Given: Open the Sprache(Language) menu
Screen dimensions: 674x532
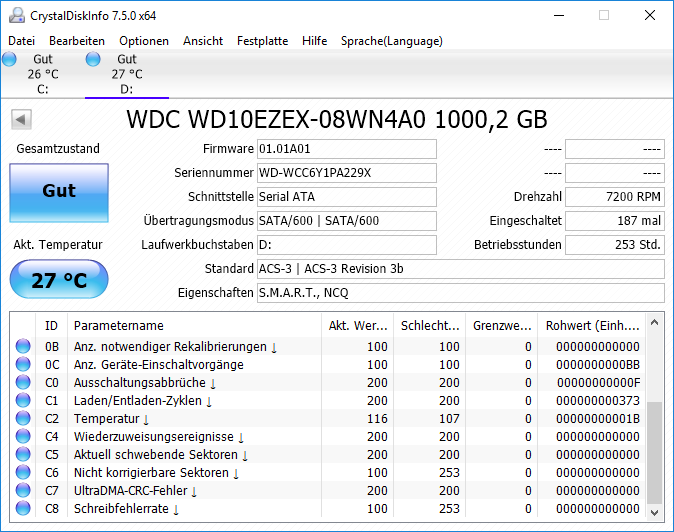Looking at the screenshot, I should 392,41.
